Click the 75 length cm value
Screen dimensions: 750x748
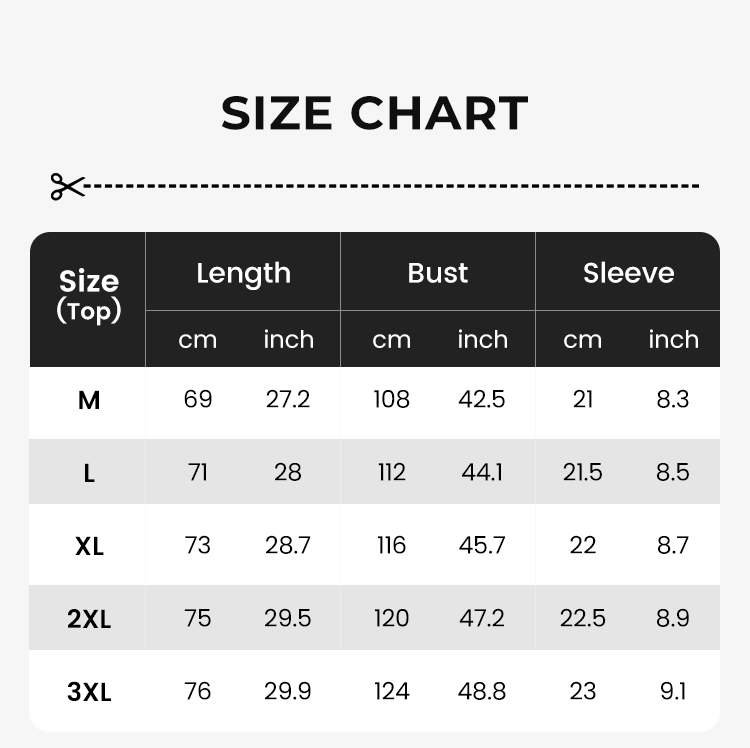click(198, 618)
